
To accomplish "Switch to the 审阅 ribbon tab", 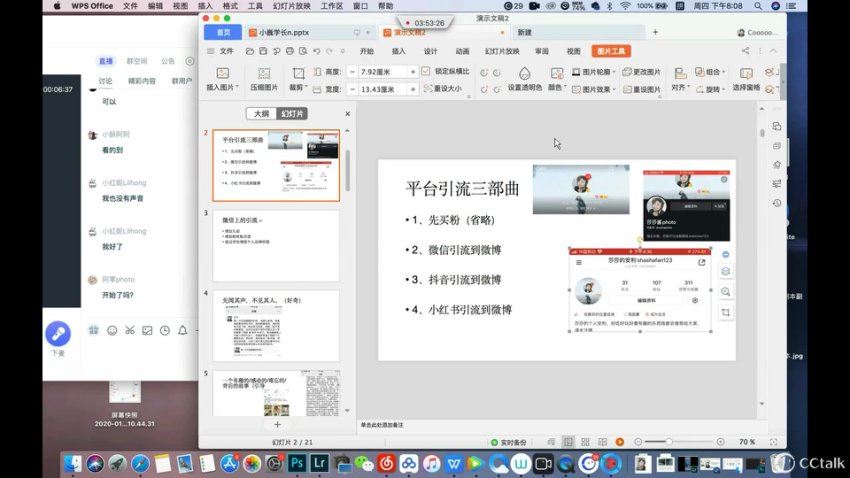I will pyautogui.click(x=542, y=51).
